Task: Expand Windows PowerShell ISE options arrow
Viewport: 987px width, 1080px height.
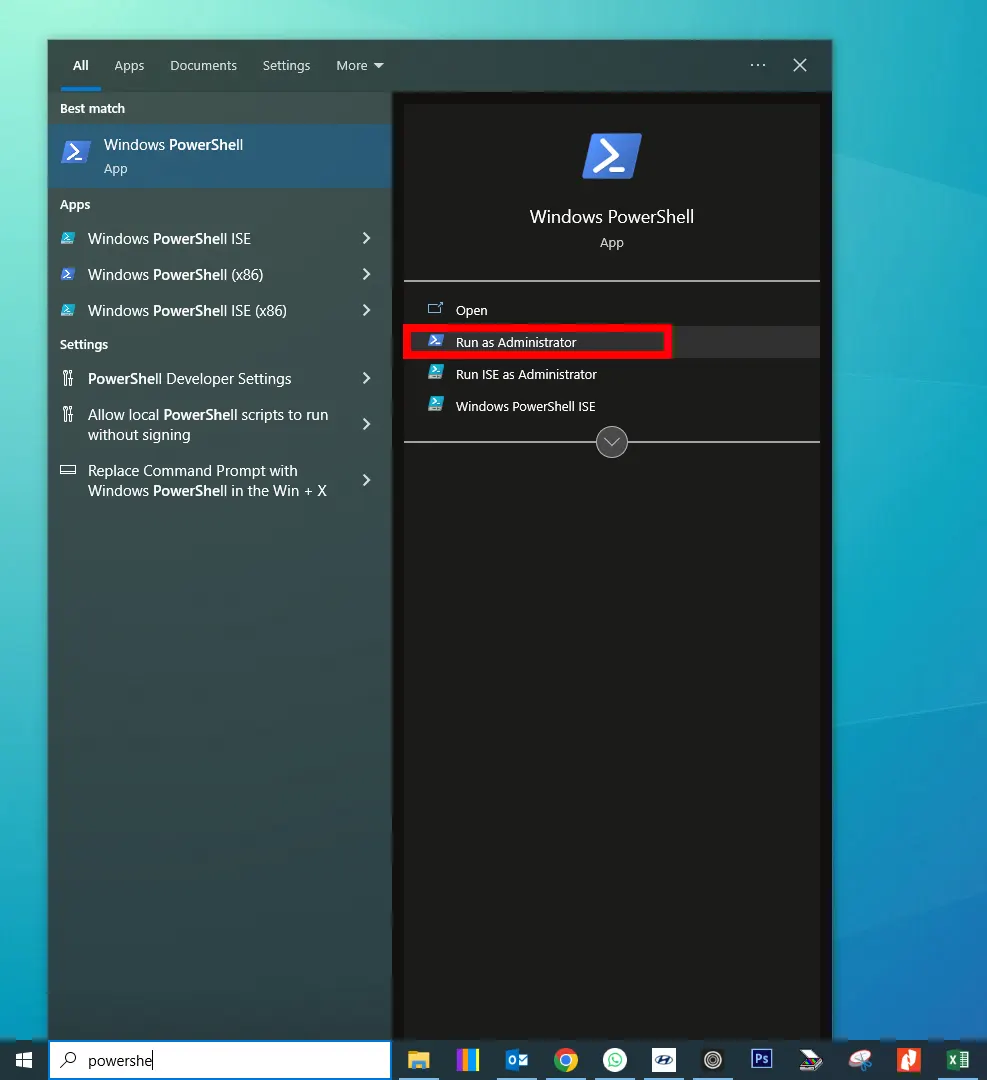Action: (x=366, y=238)
